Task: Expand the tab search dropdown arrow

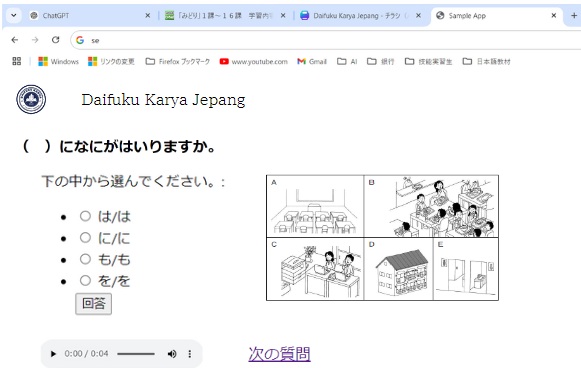Action: coord(14,16)
